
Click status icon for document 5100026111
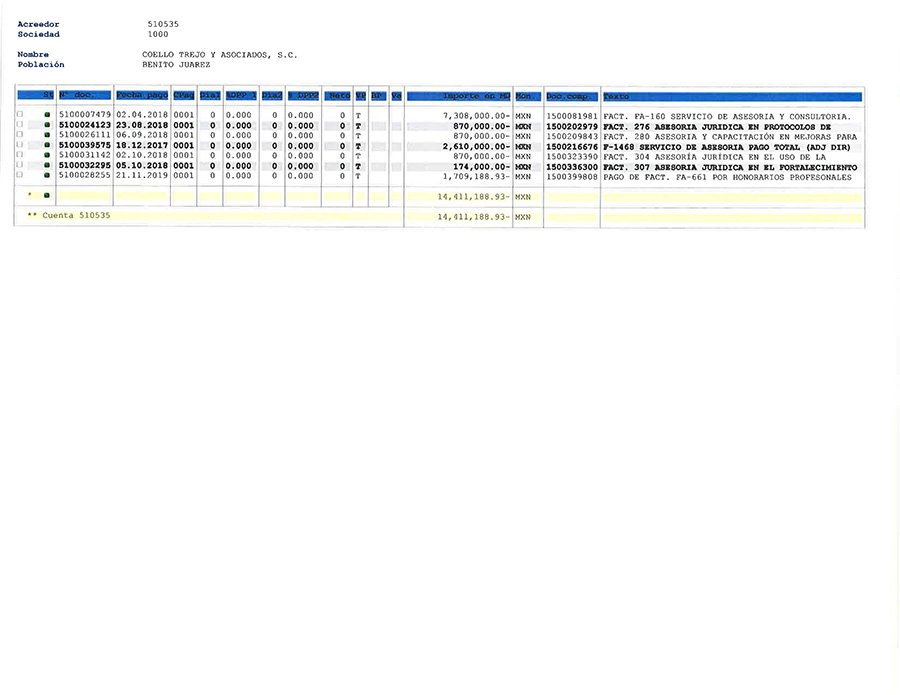pyautogui.click(x=47, y=136)
